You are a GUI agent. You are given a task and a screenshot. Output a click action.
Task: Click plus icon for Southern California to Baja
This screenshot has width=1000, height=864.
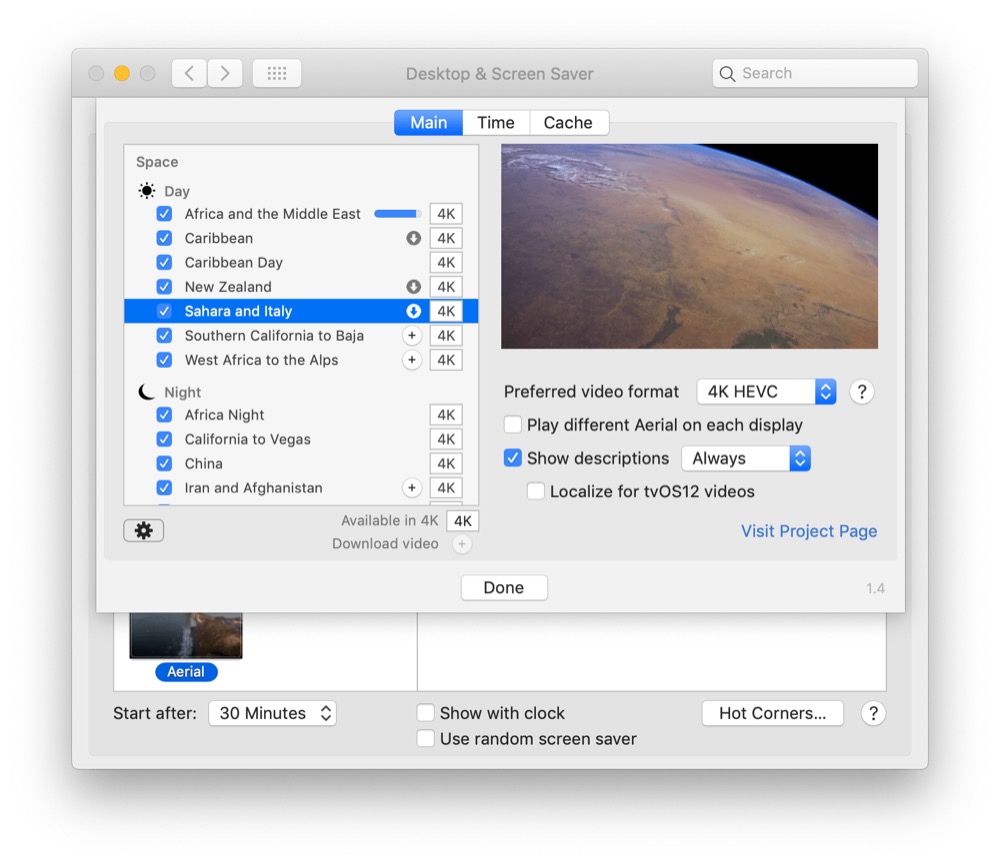click(x=412, y=336)
